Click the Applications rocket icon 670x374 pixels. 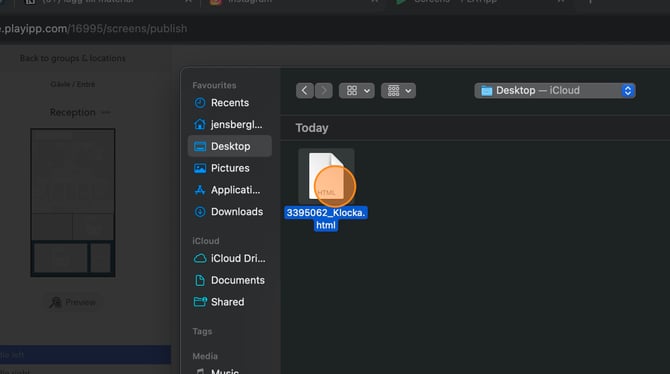coord(200,190)
